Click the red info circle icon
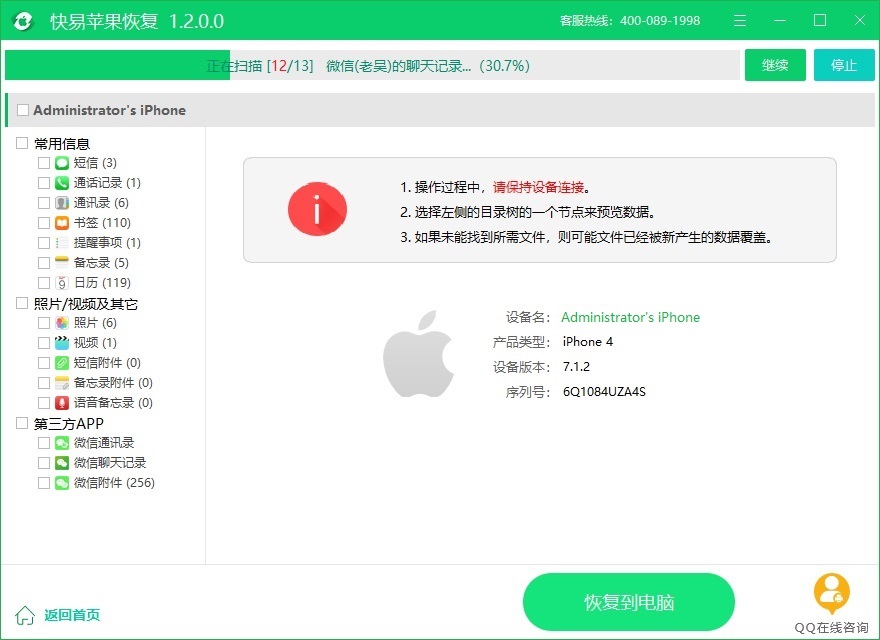Image resolution: width=880 pixels, height=640 pixels. point(317,209)
